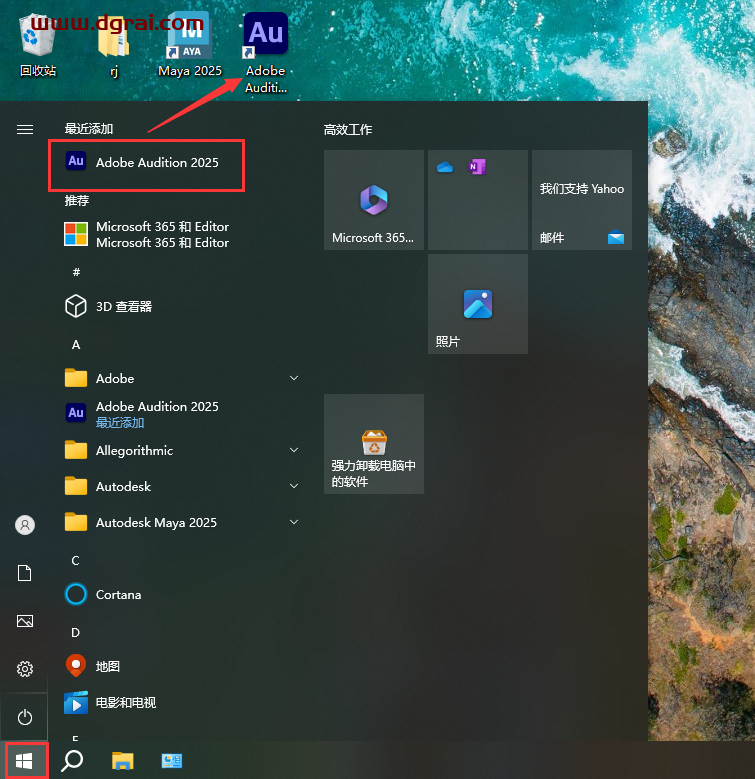This screenshot has height=779, width=755.
Task: Open the Microsoft 365 tile
Action: pos(374,200)
